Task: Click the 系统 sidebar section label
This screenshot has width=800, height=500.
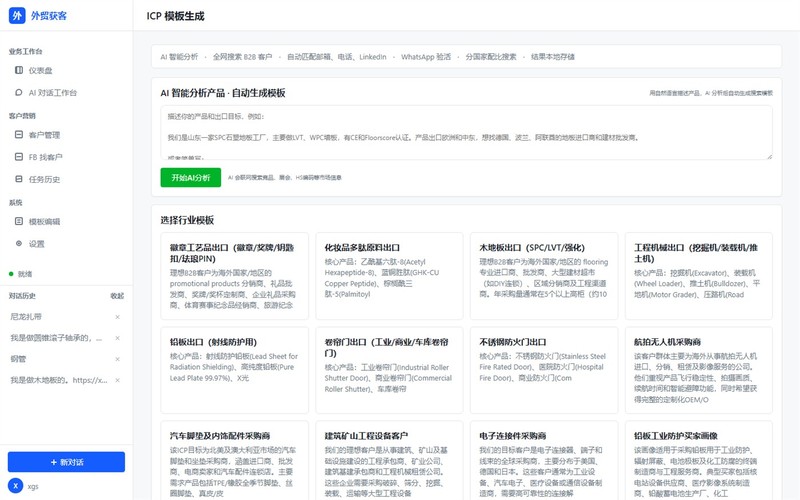Action: point(15,203)
